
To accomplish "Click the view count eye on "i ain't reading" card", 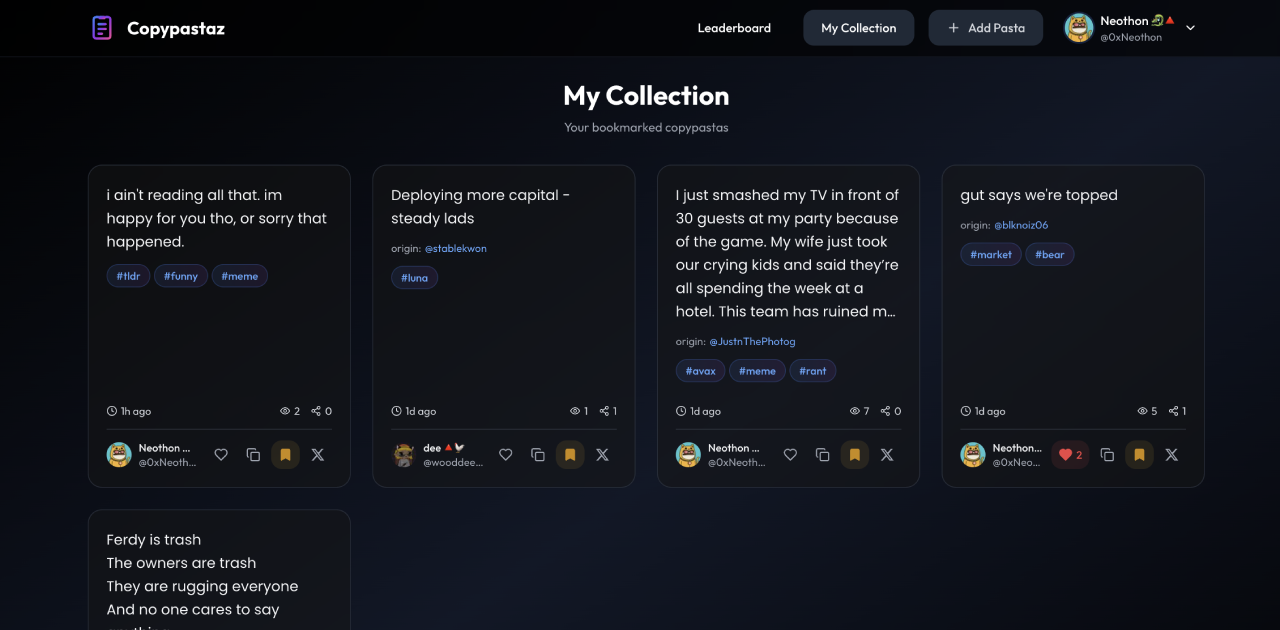I will click(x=285, y=411).
